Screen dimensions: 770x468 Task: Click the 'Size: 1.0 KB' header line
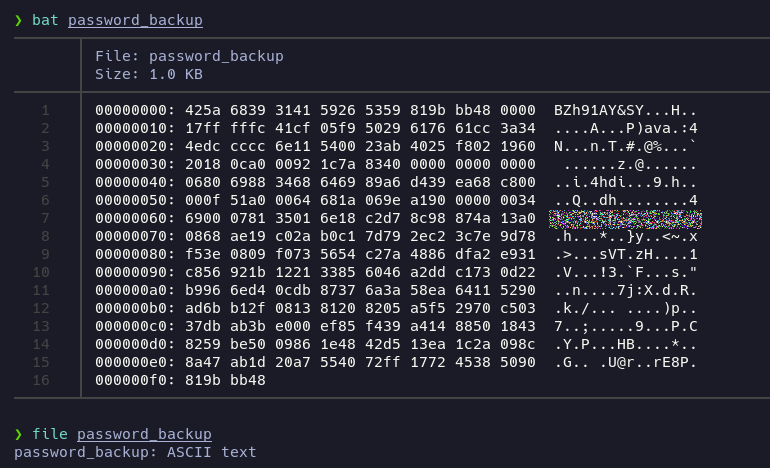[148, 74]
